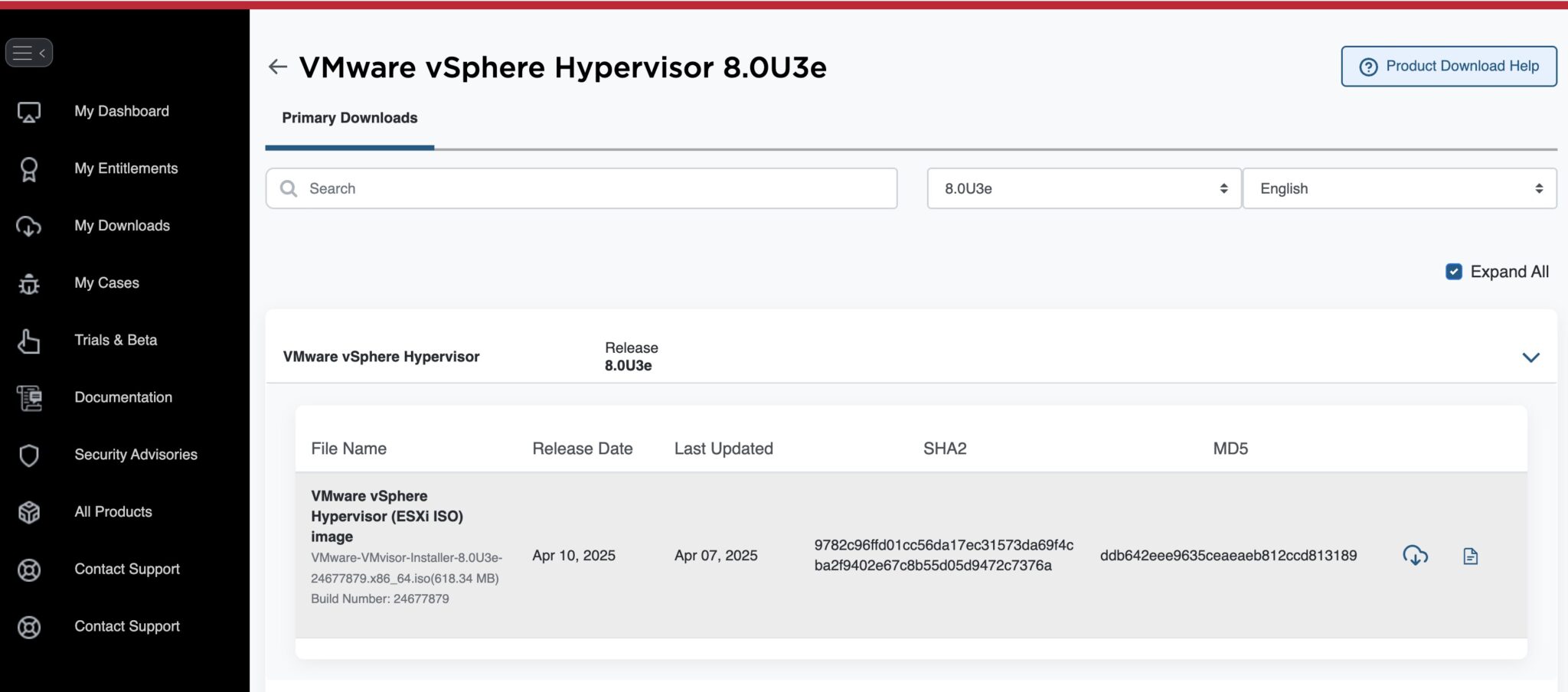Image resolution: width=1568 pixels, height=692 pixels.
Task: Download the ESXi ISO image
Action: pos(1416,557)
